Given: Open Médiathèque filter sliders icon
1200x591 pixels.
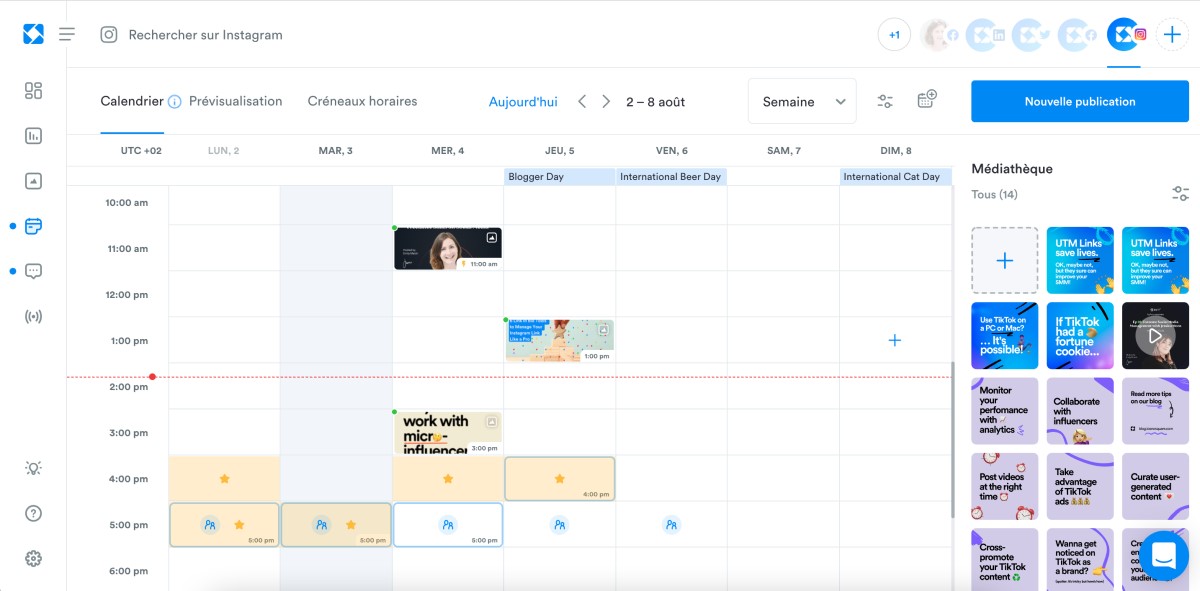Looking at the screenshot, I should pos(1180,194).
